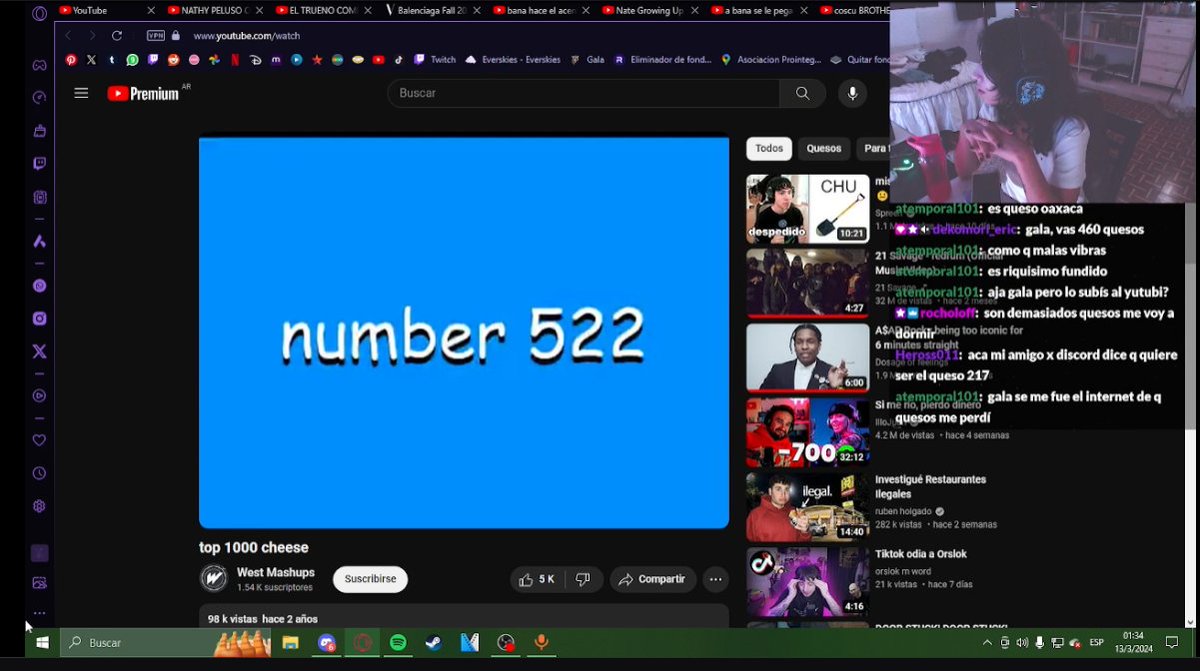Like the video with thumbs-up 5 K

tap(537, 579)
